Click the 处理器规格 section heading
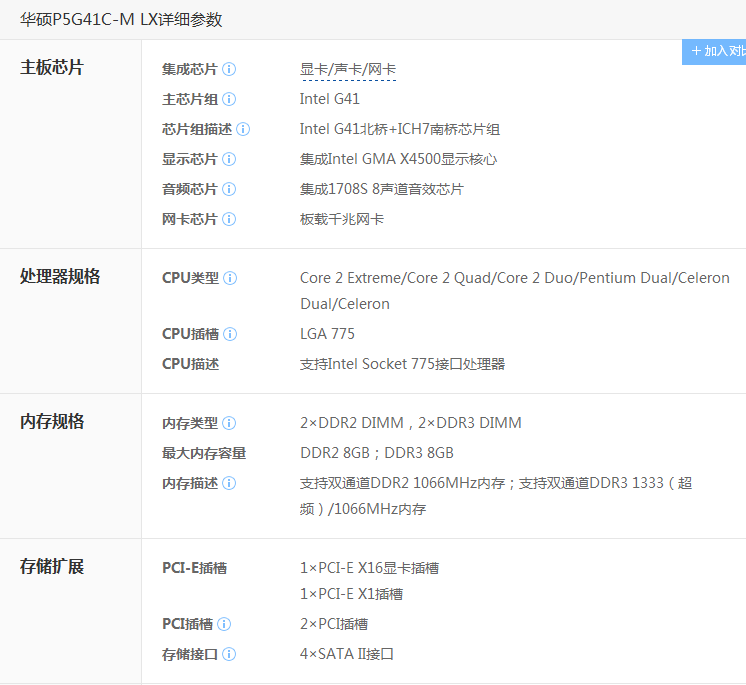Screen dimensions: 746x685 [60, 276]
